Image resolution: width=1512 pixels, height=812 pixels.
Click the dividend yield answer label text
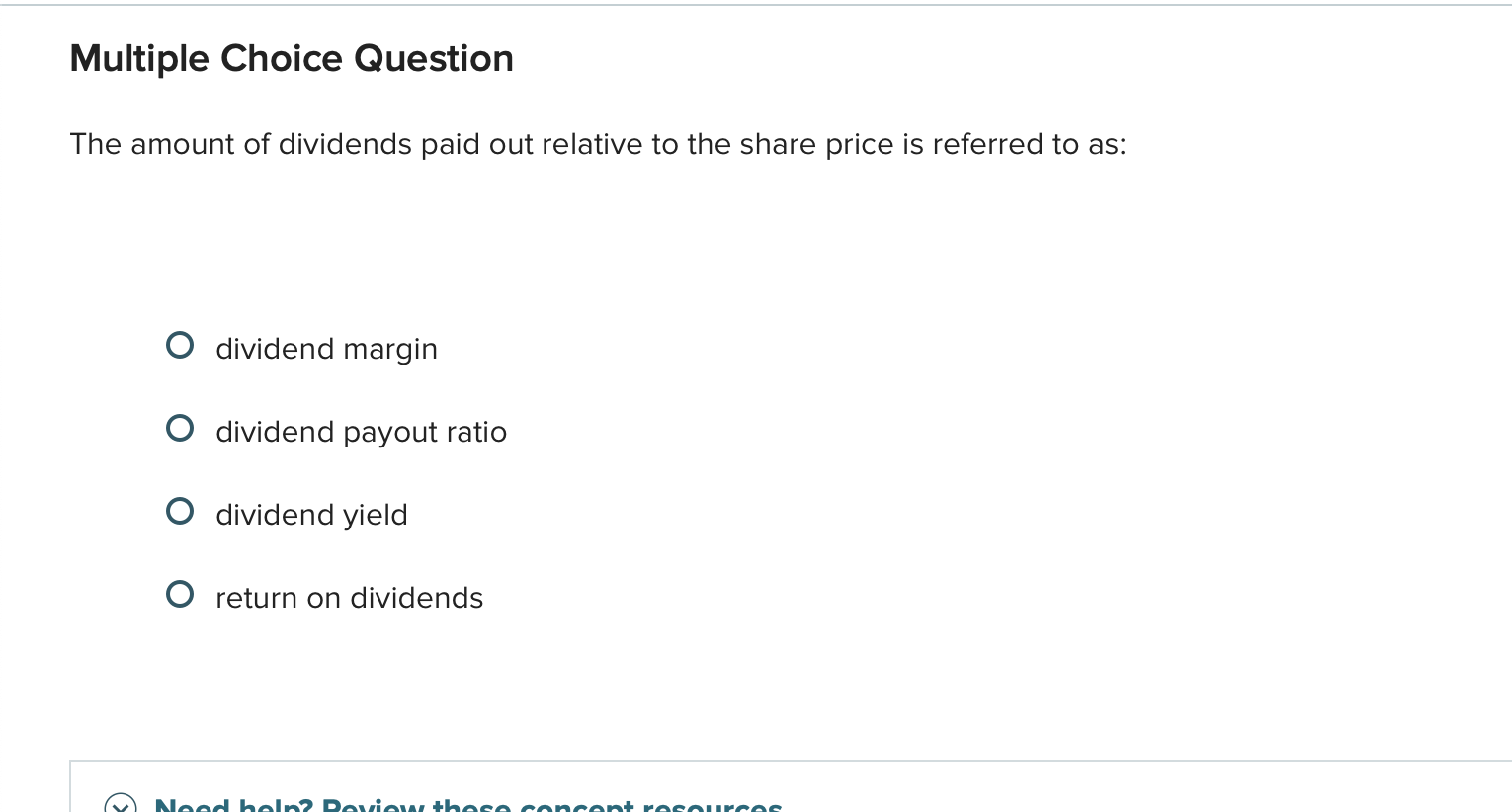click(x=311, y=515)
